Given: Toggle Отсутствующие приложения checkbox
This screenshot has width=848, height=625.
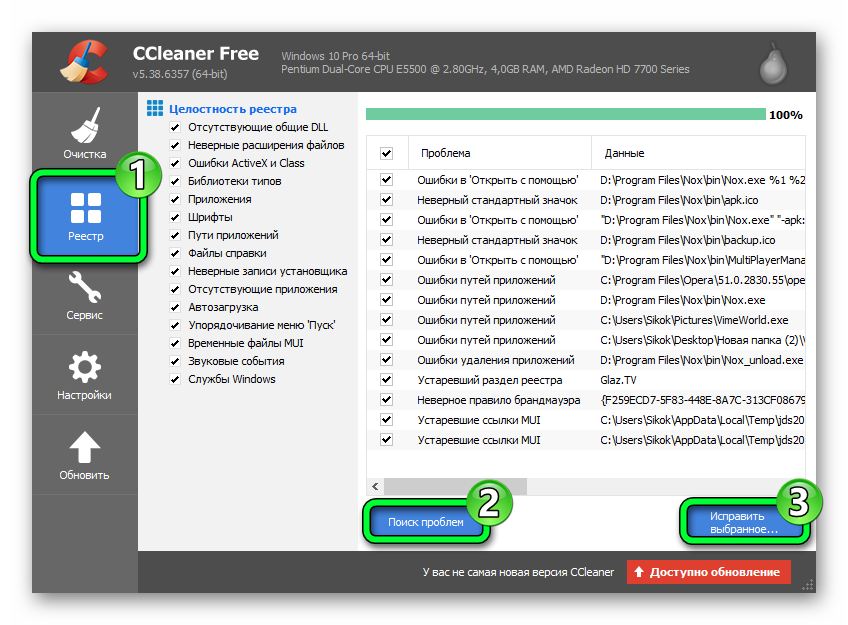Looking at the screenshot, I should (x=175, y=289).
